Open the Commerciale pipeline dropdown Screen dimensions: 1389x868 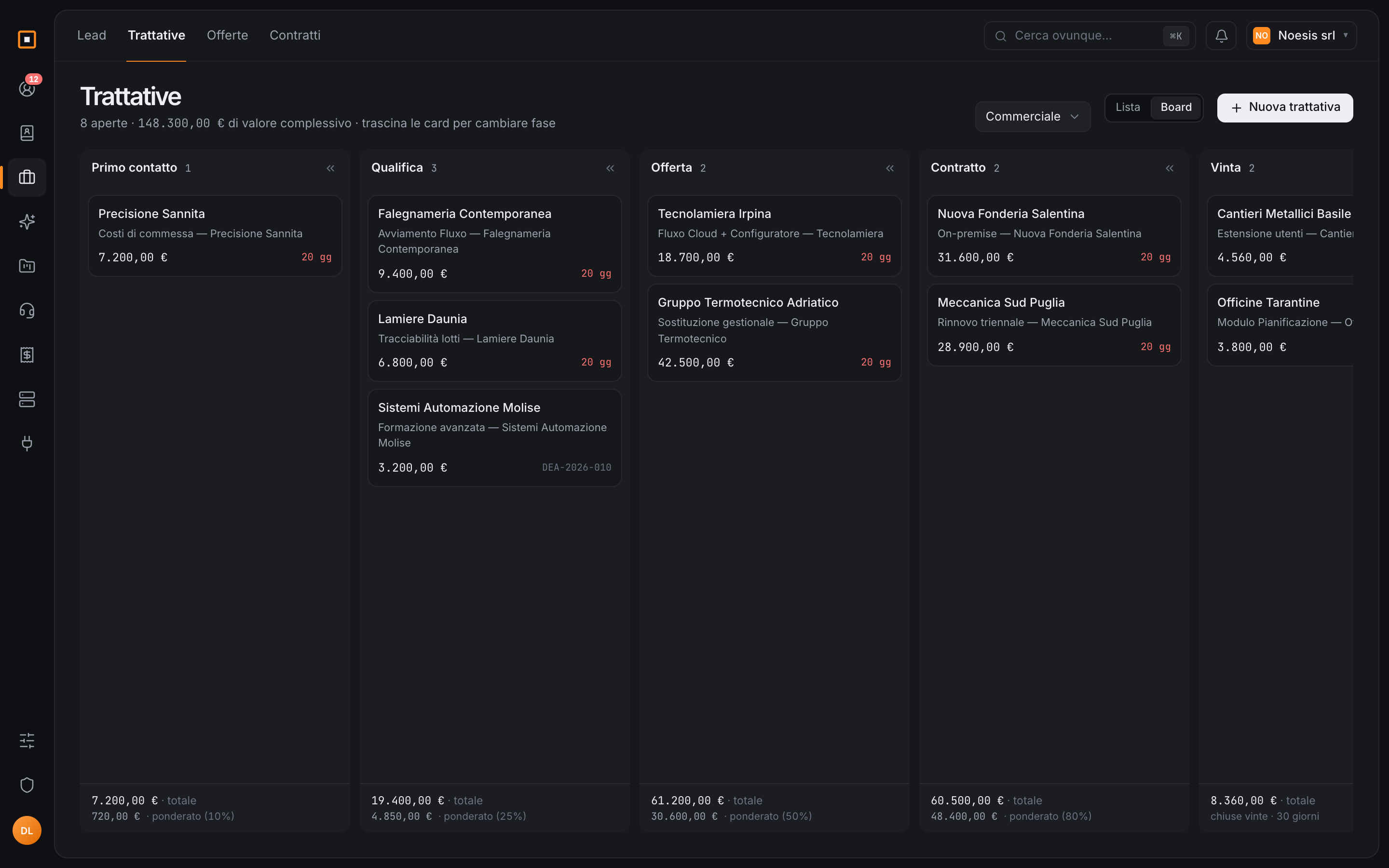tap(1033, 117)
